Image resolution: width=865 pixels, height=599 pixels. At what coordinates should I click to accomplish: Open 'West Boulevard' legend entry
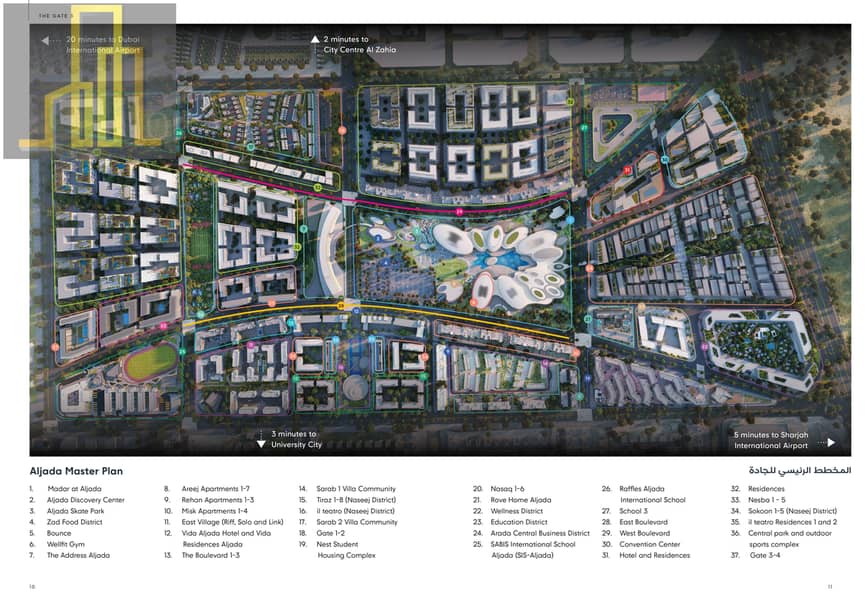[x=644, y=533]
